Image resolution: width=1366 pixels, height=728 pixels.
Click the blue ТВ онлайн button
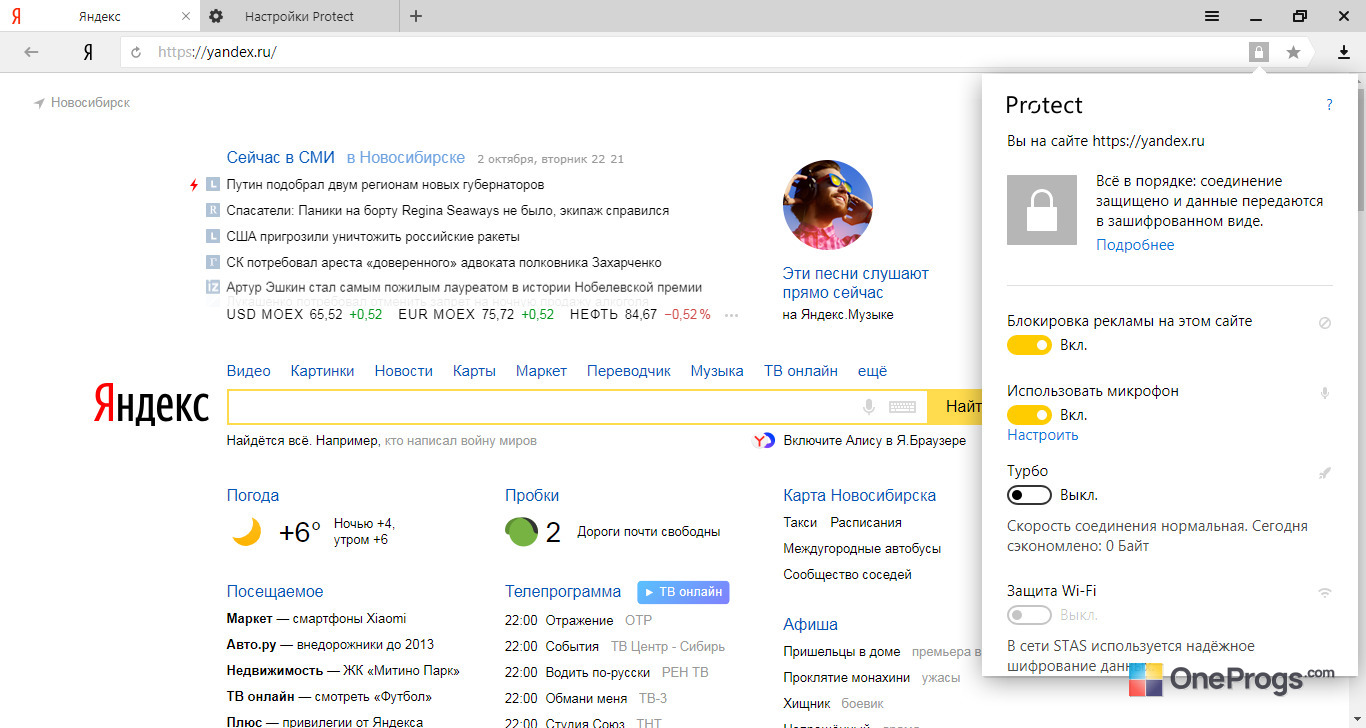tap(683, 592)
